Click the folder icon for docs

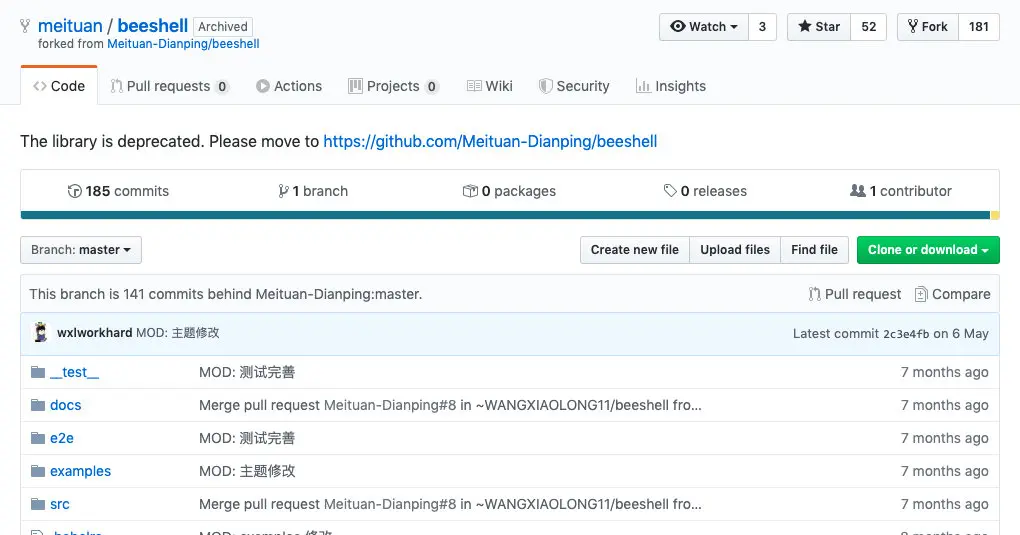tap(38, 405)
